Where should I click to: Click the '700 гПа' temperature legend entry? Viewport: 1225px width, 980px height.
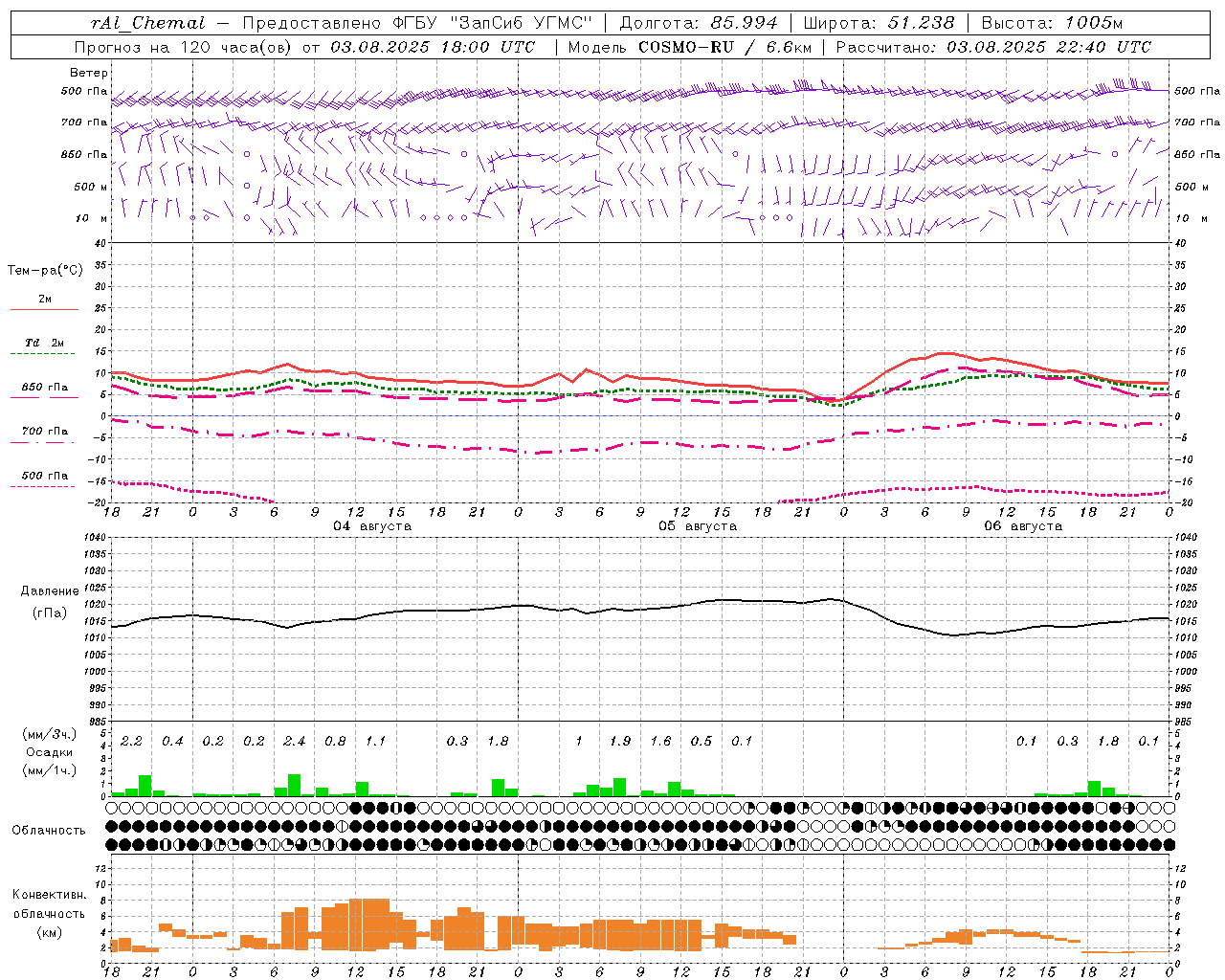[x=45, y=432]
